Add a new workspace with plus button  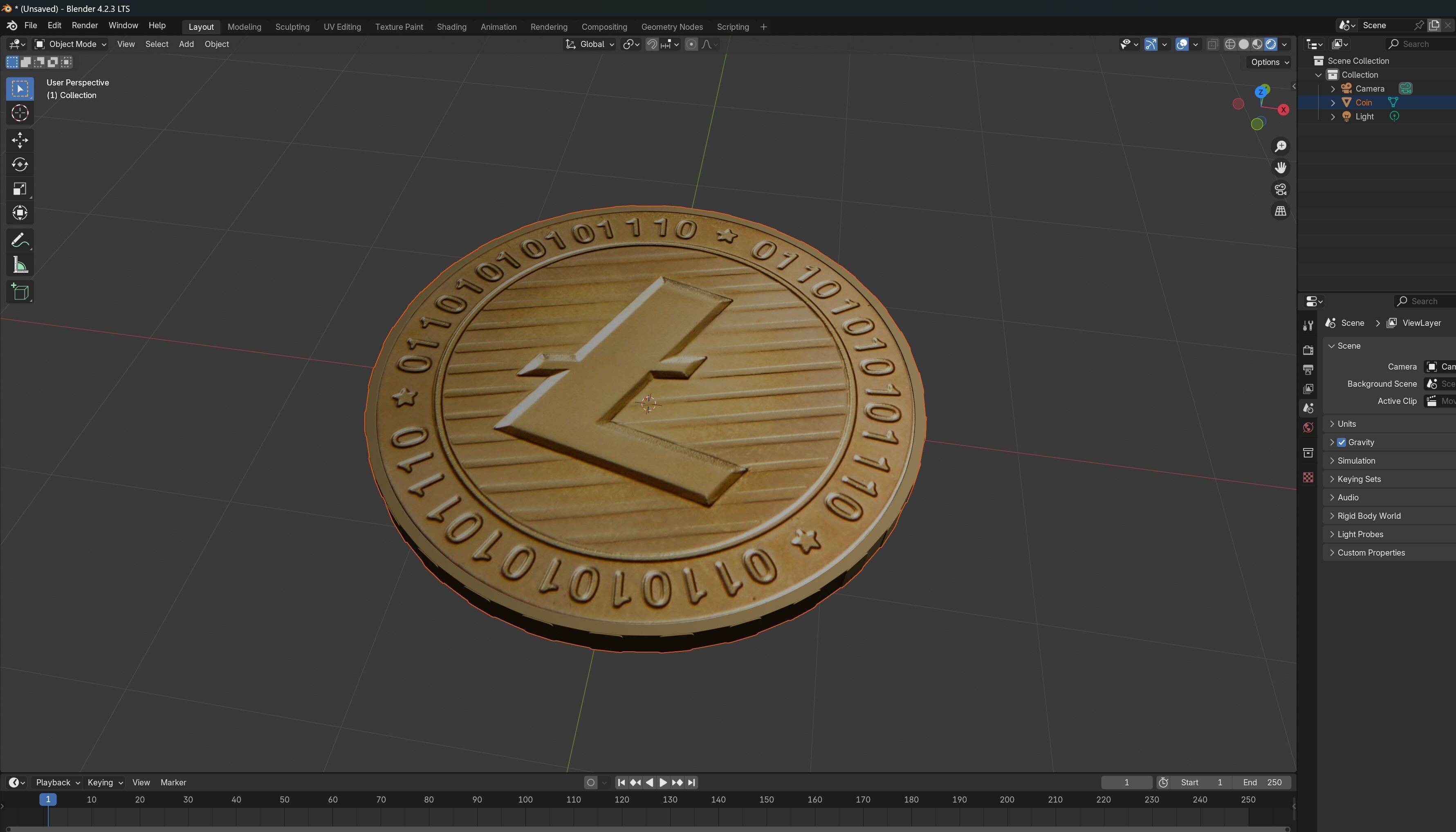tap(763, 27)
